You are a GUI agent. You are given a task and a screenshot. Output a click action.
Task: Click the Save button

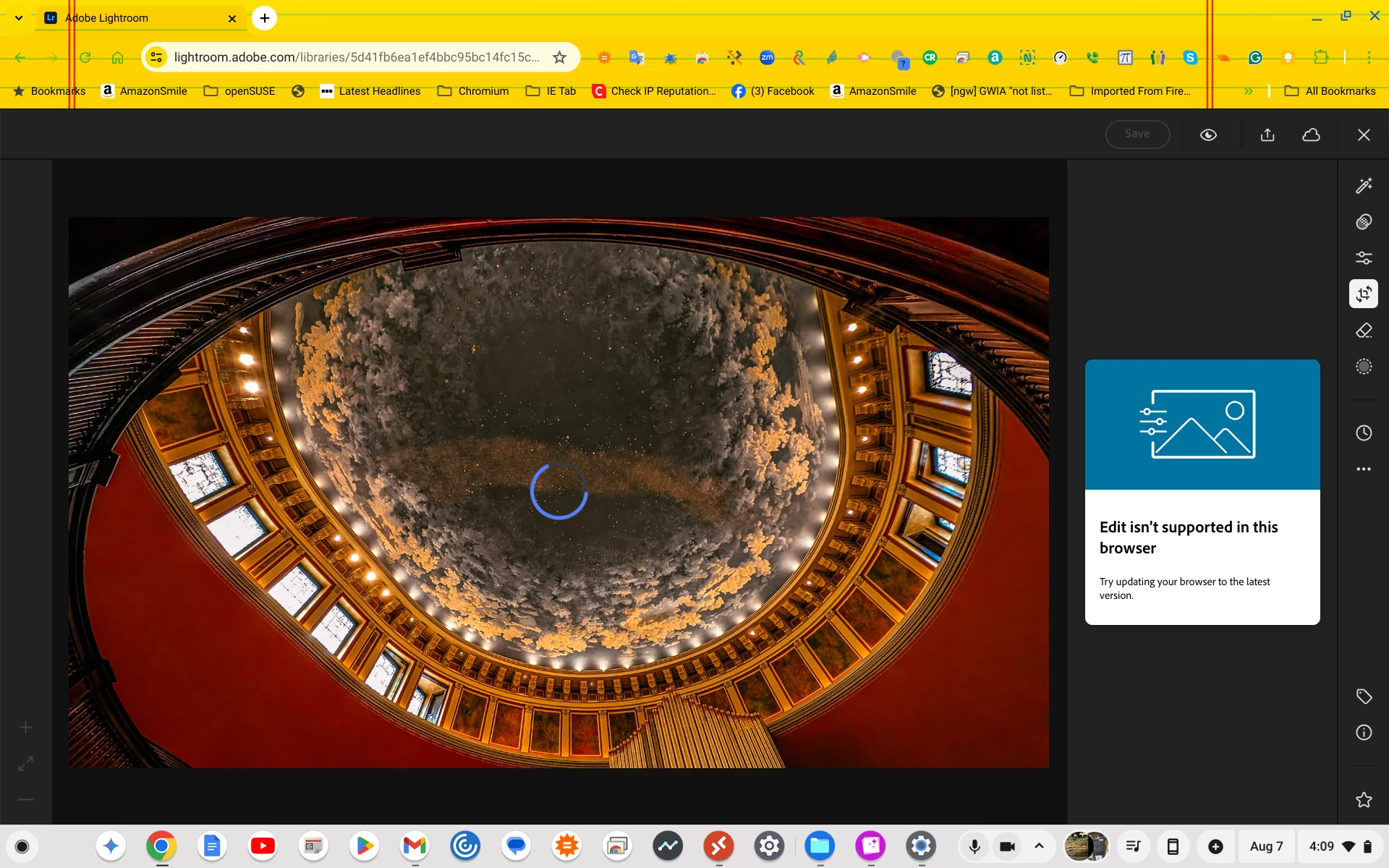tap(1137, 135)
